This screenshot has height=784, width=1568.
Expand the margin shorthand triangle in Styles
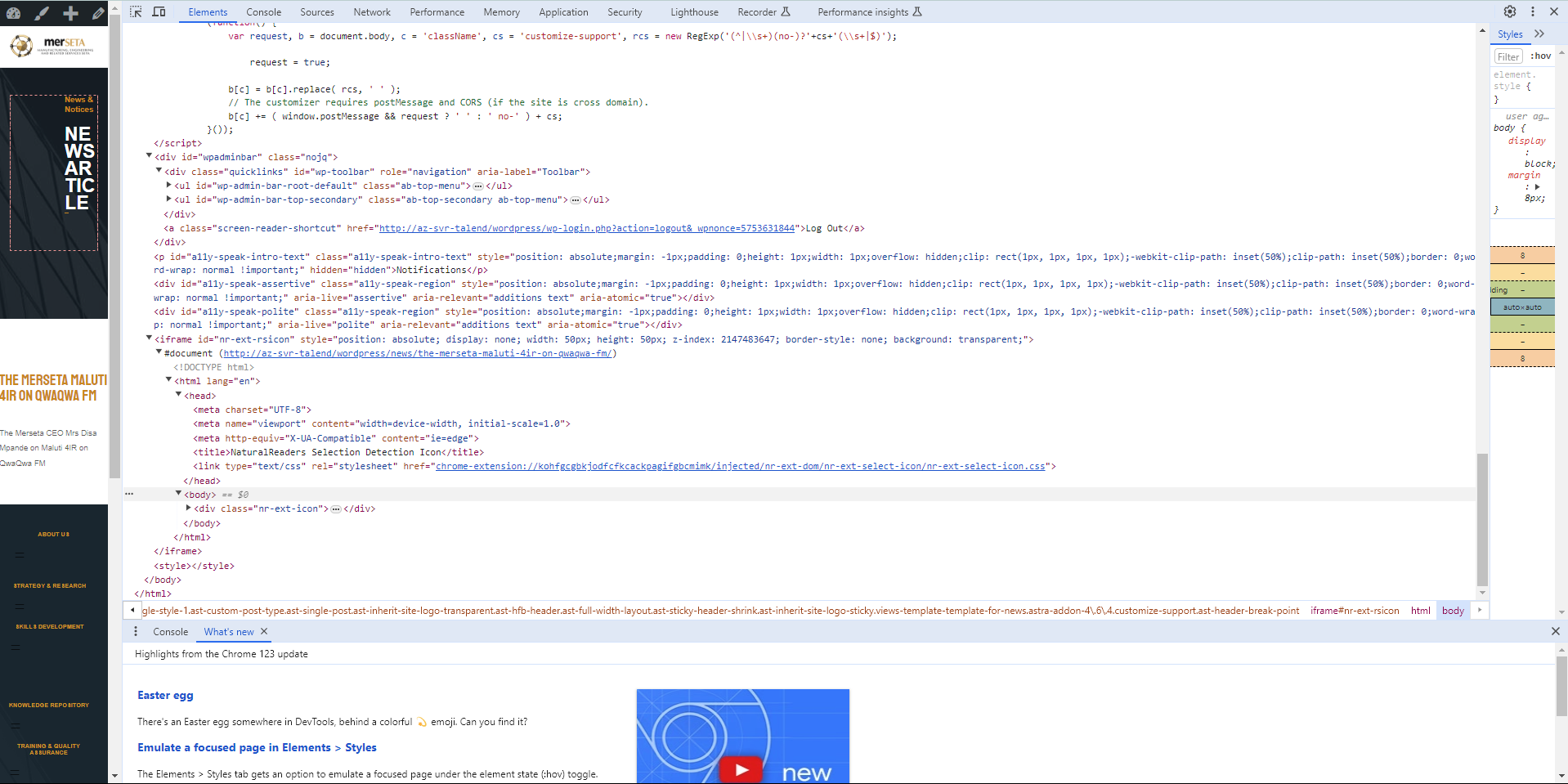click(1537, 186)
